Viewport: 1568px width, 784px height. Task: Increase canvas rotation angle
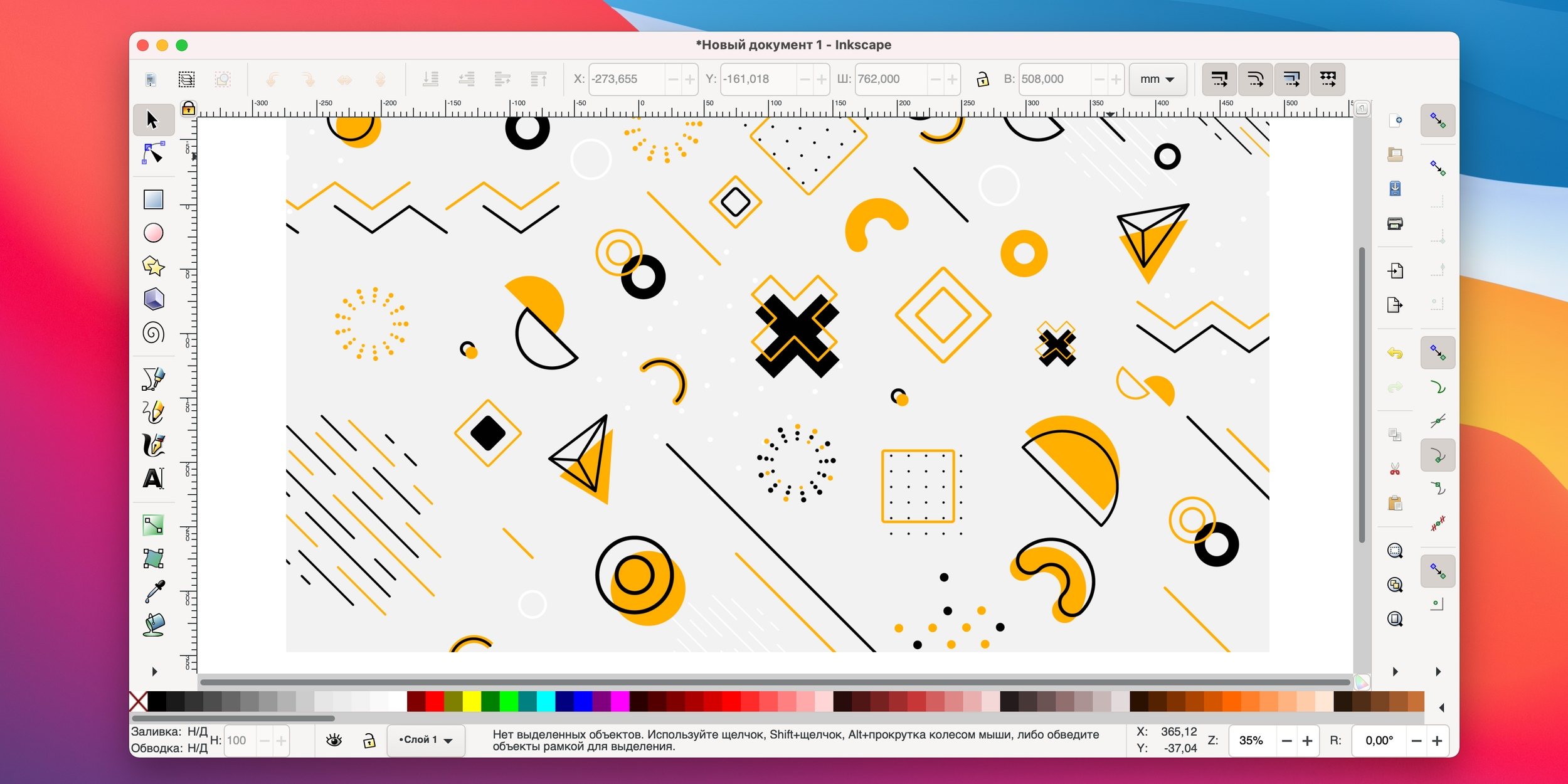point(1437,741)
